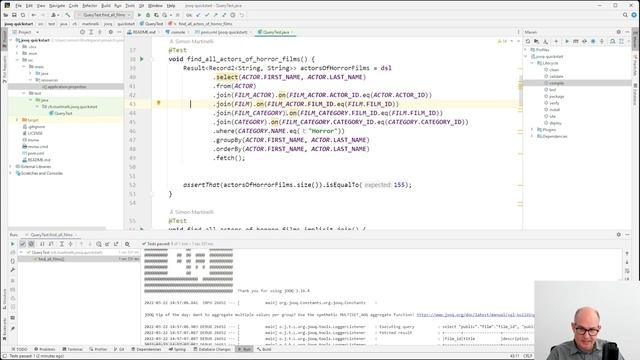This screenshot has height=360, width=640.
Task: Select application.properties in Project tree
Action: click(67, 87)
